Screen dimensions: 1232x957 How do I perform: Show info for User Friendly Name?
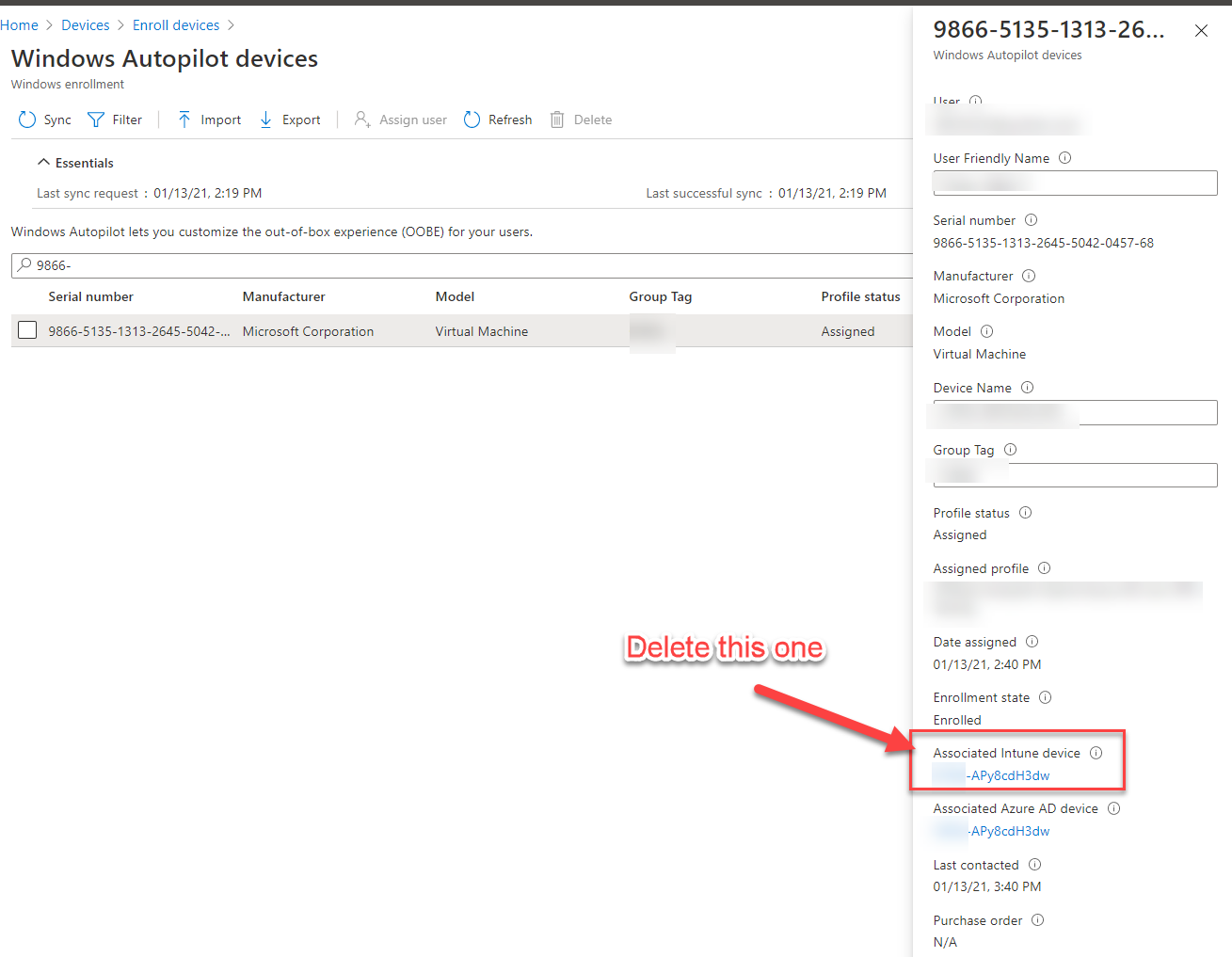click(x=1064, y=158)
